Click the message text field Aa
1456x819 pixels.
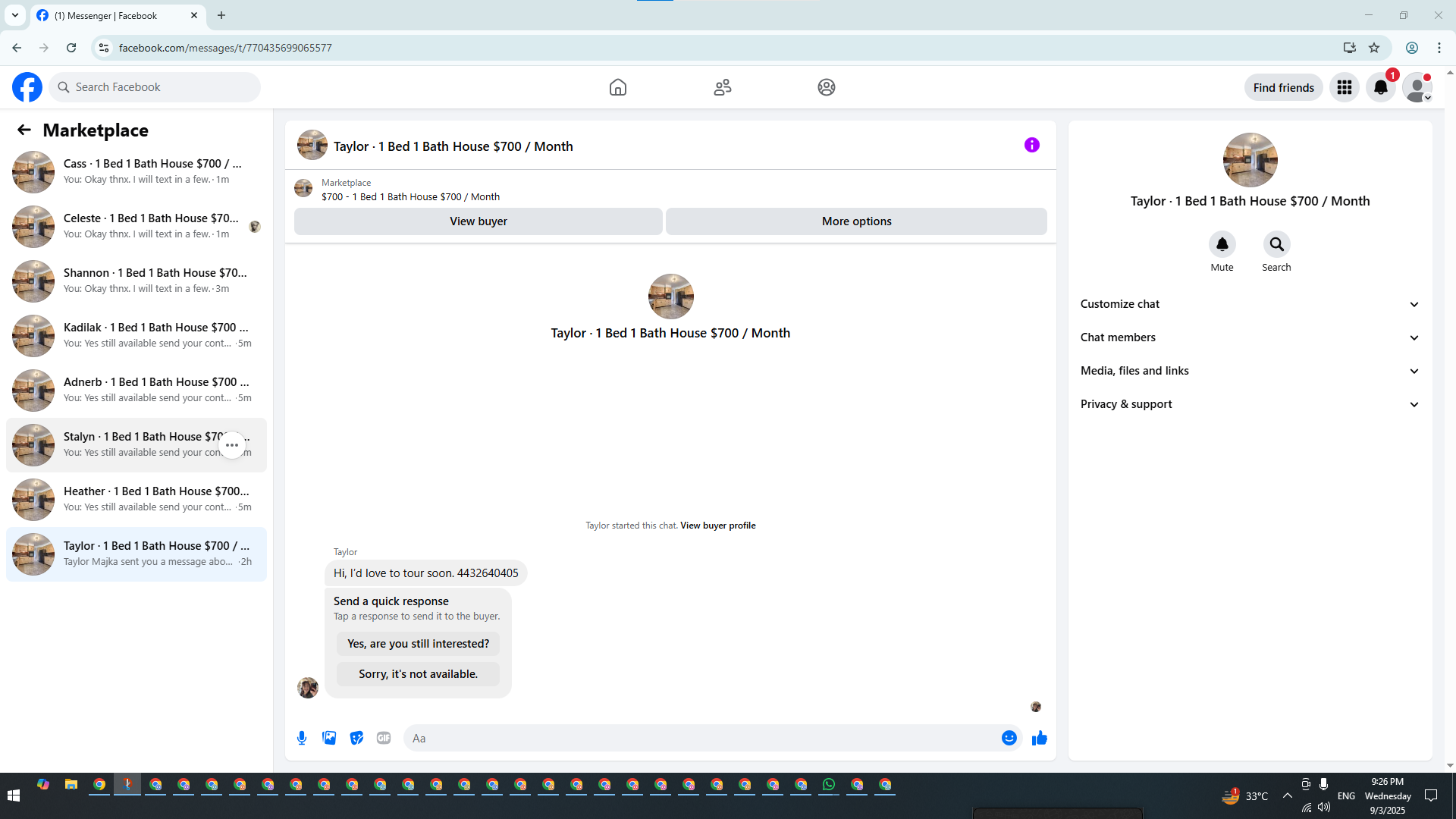coord(701,738)
